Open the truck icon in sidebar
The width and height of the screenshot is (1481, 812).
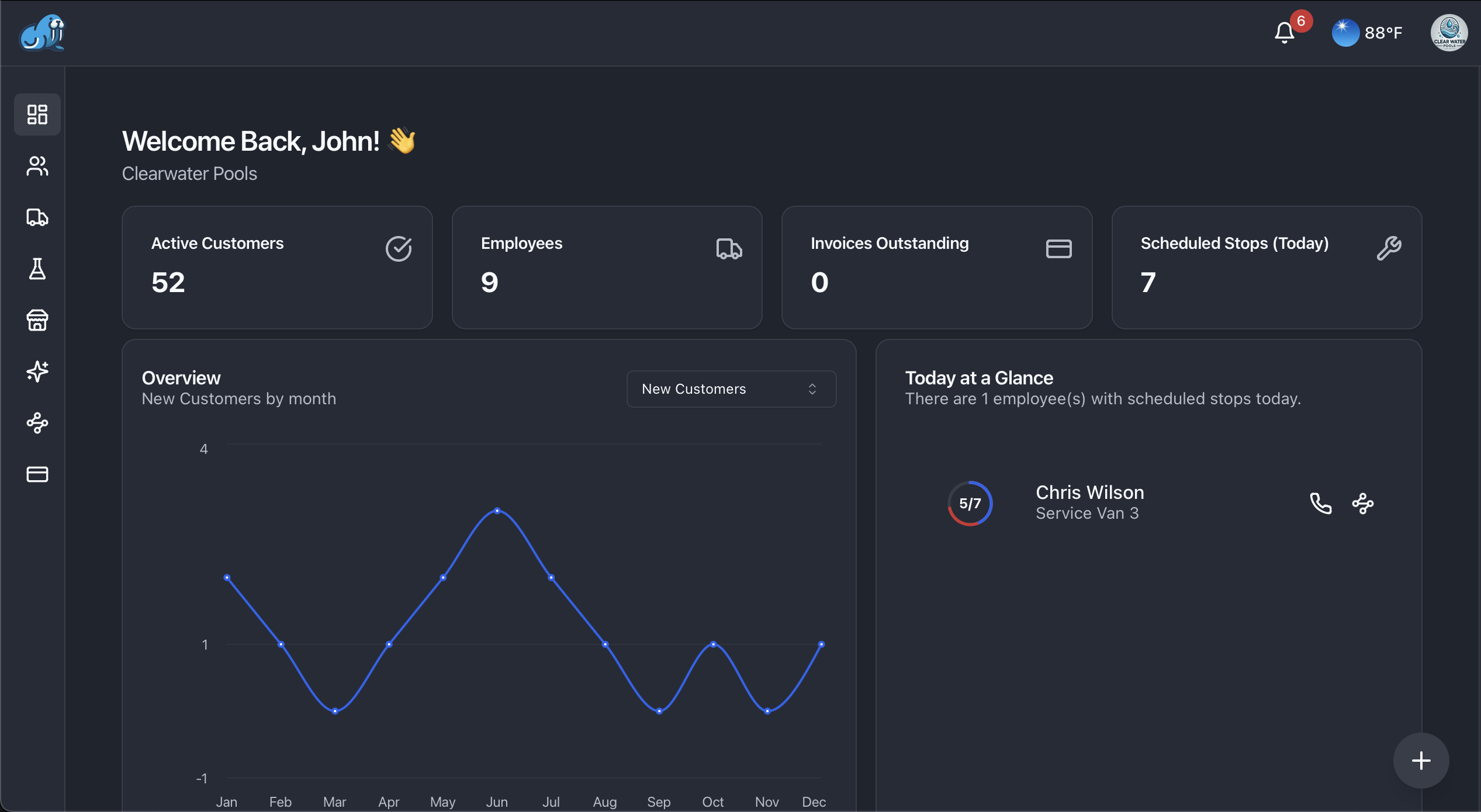[x=37, y=217]
